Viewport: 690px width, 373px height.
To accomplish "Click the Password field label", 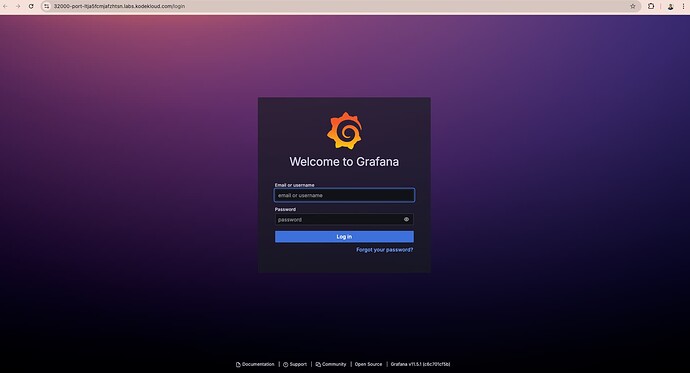I will [285, 209].
